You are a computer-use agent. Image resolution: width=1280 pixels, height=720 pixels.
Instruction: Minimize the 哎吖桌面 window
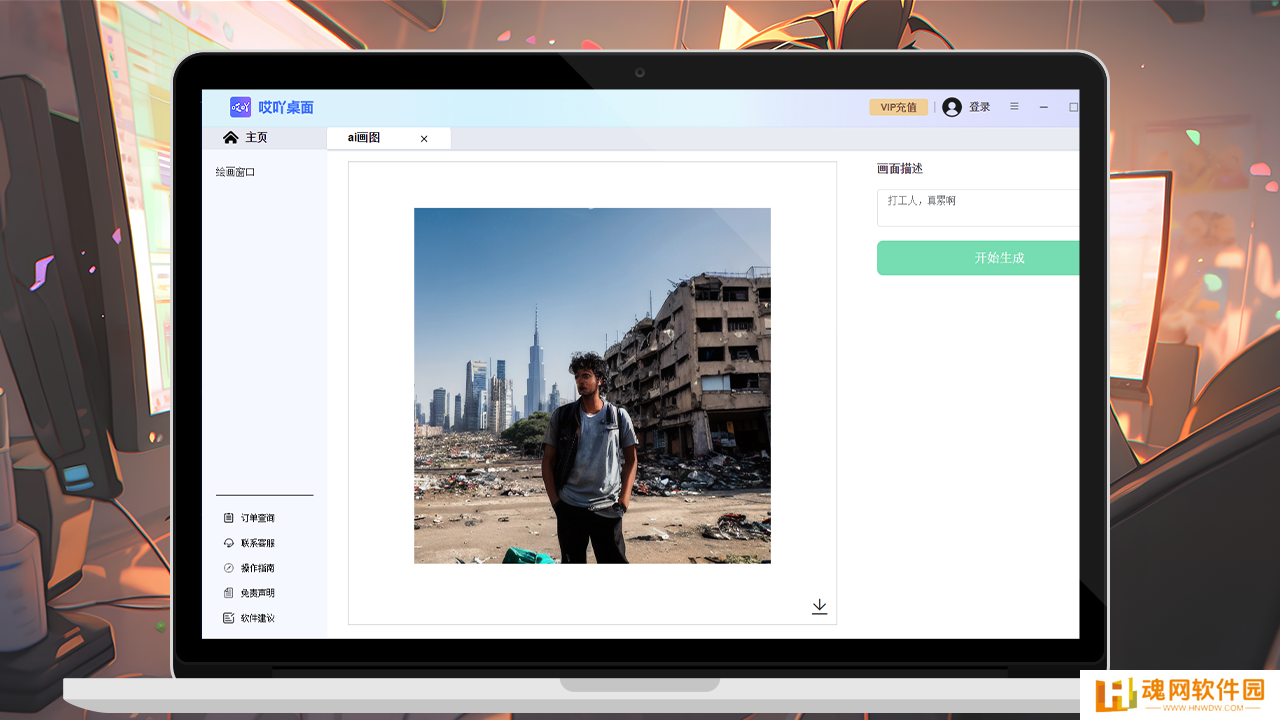pos(1043,107)
